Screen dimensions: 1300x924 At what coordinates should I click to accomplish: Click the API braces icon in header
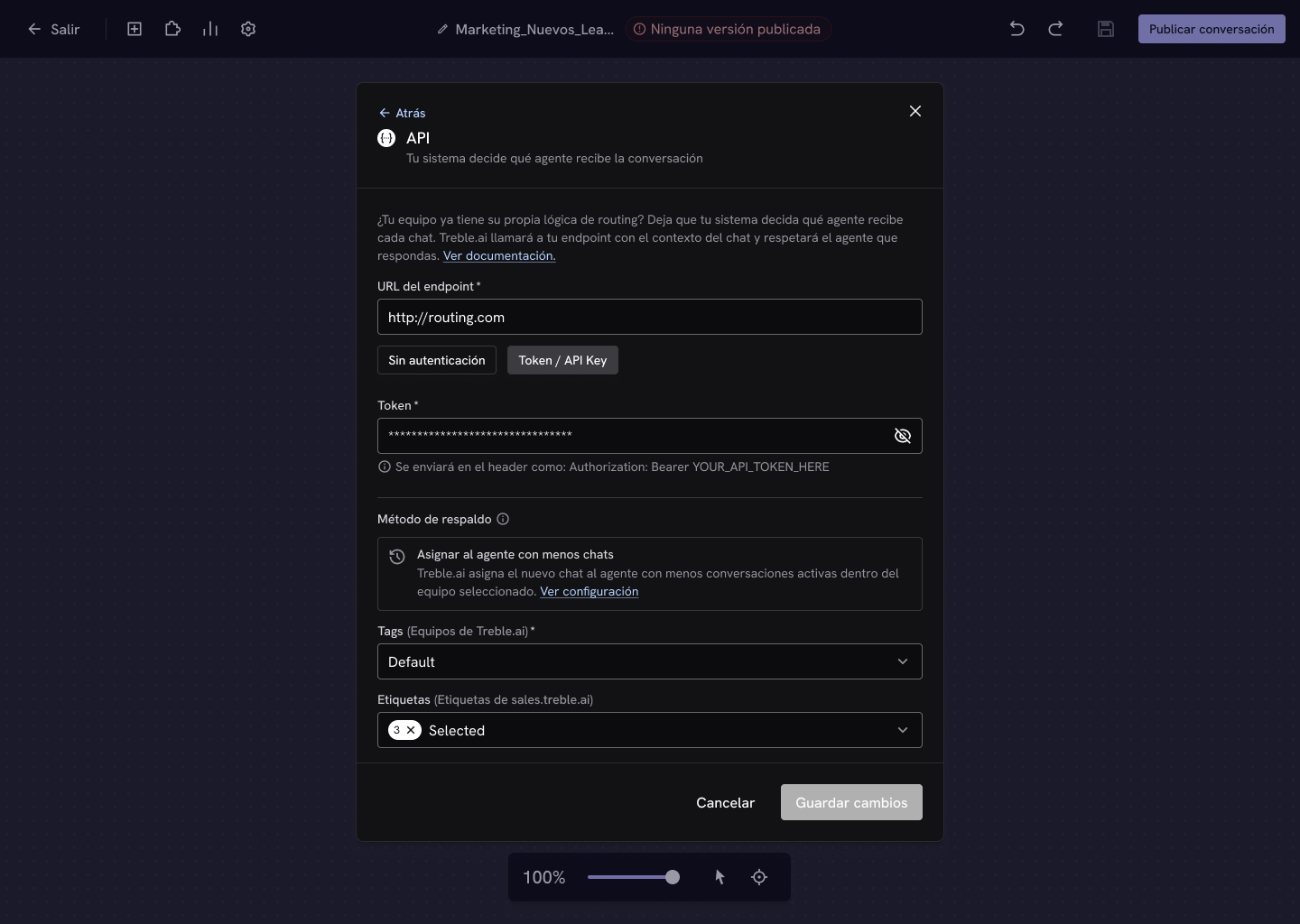(x=386, y=138)
